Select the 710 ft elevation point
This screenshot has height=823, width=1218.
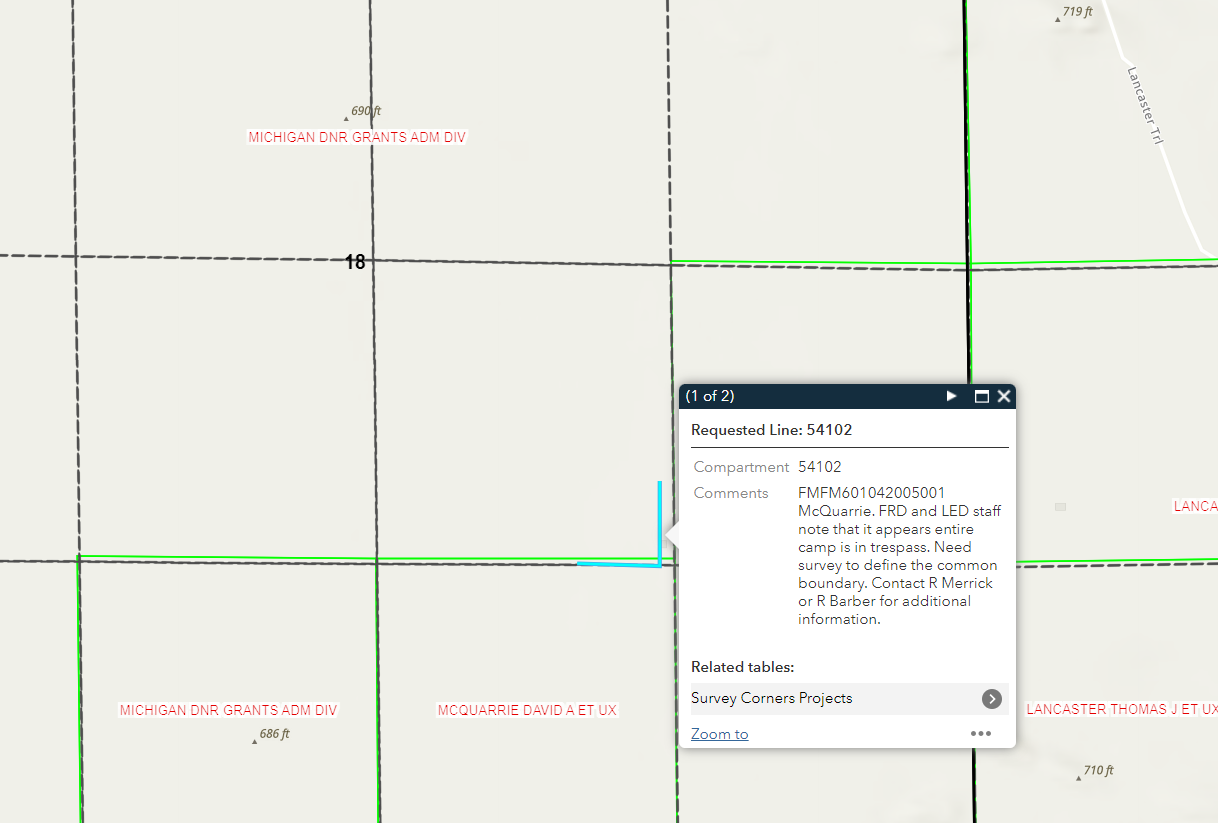click(x=1078, y=777)
